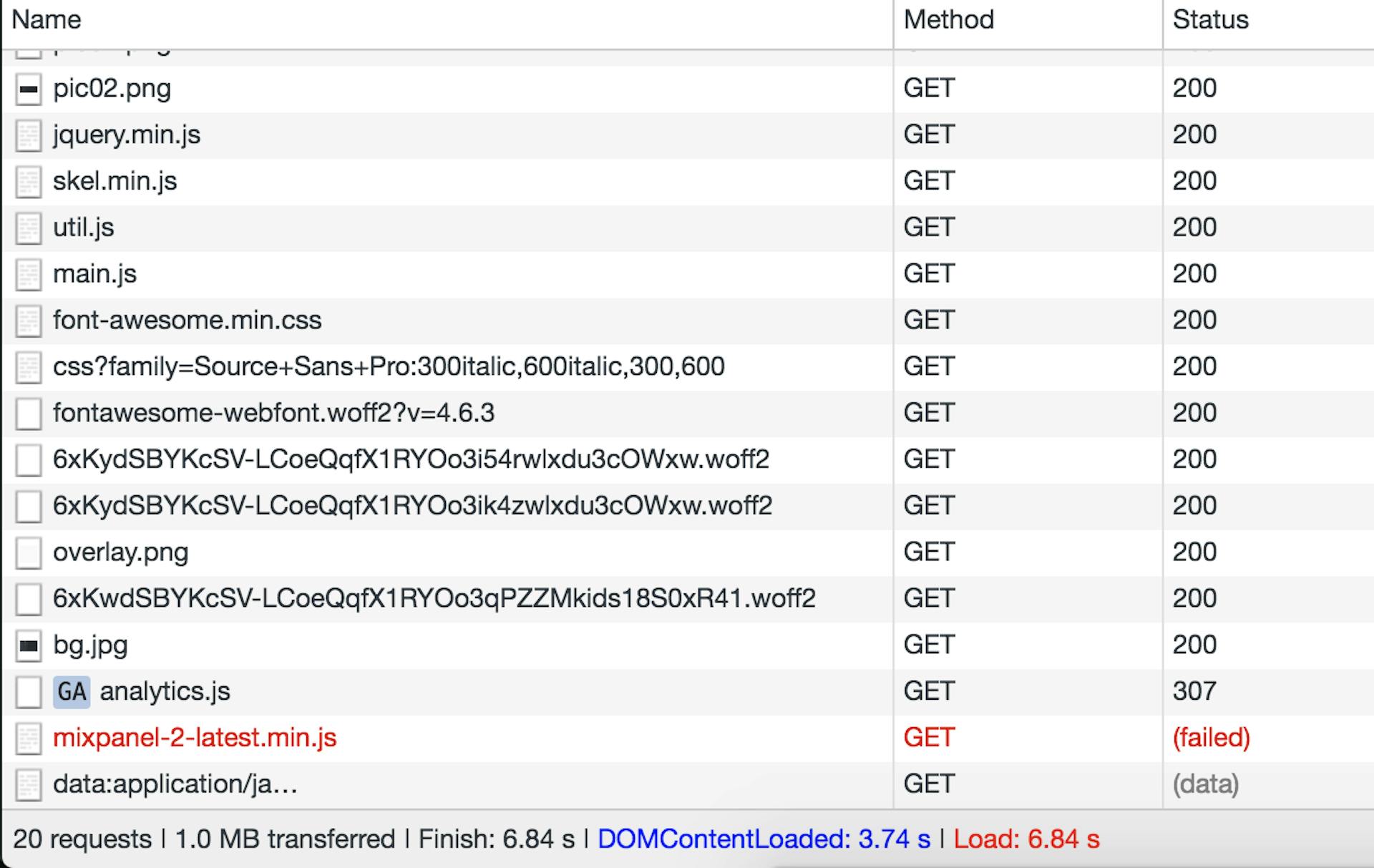The image size is (1374, 868).
Task: Click the GA badge beside analytics.js
Action: pos(72,691)
